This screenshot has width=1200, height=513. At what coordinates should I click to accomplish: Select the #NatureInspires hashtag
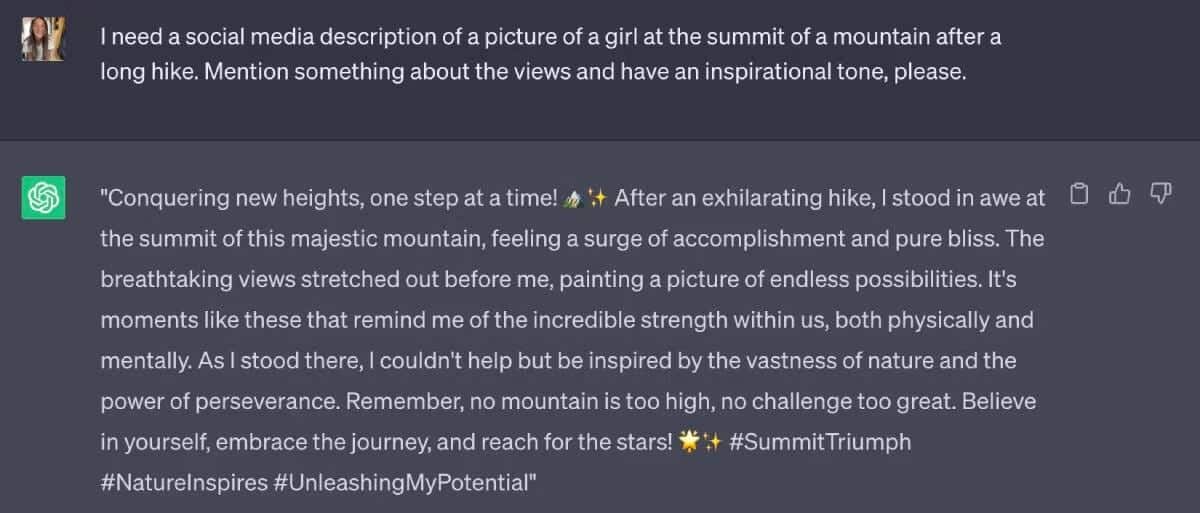(x=183, y=482)
